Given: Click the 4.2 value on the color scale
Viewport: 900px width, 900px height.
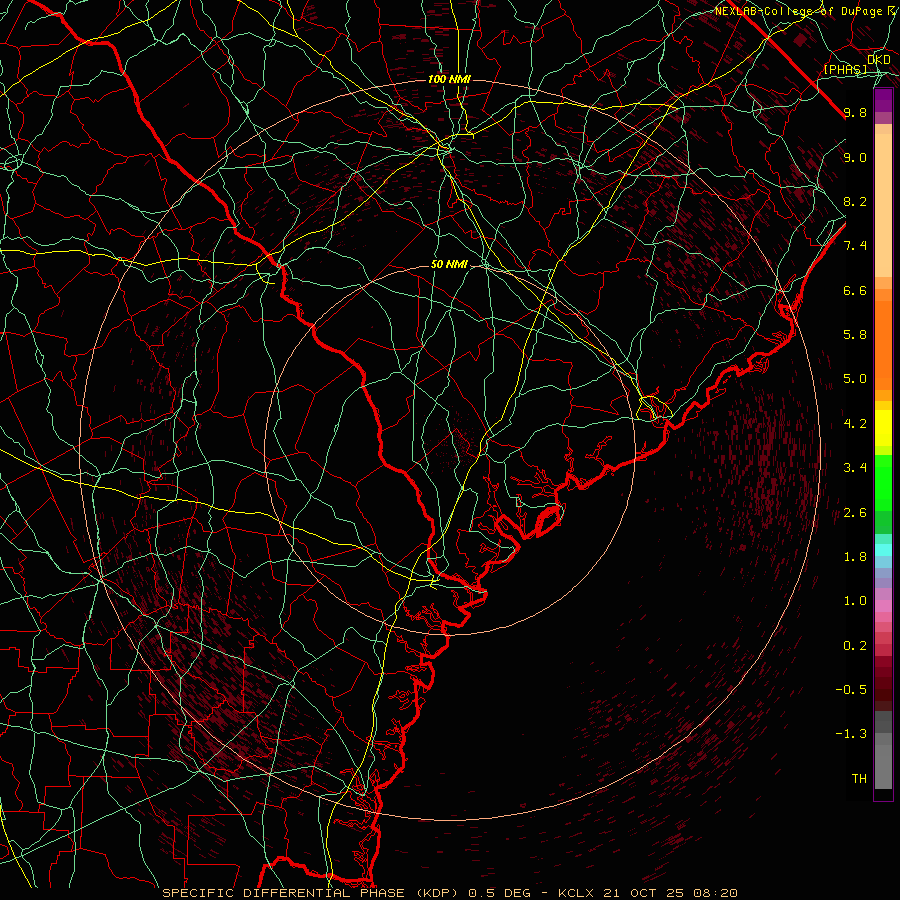Looking at the screenshot, I should [x=855, y=424].
